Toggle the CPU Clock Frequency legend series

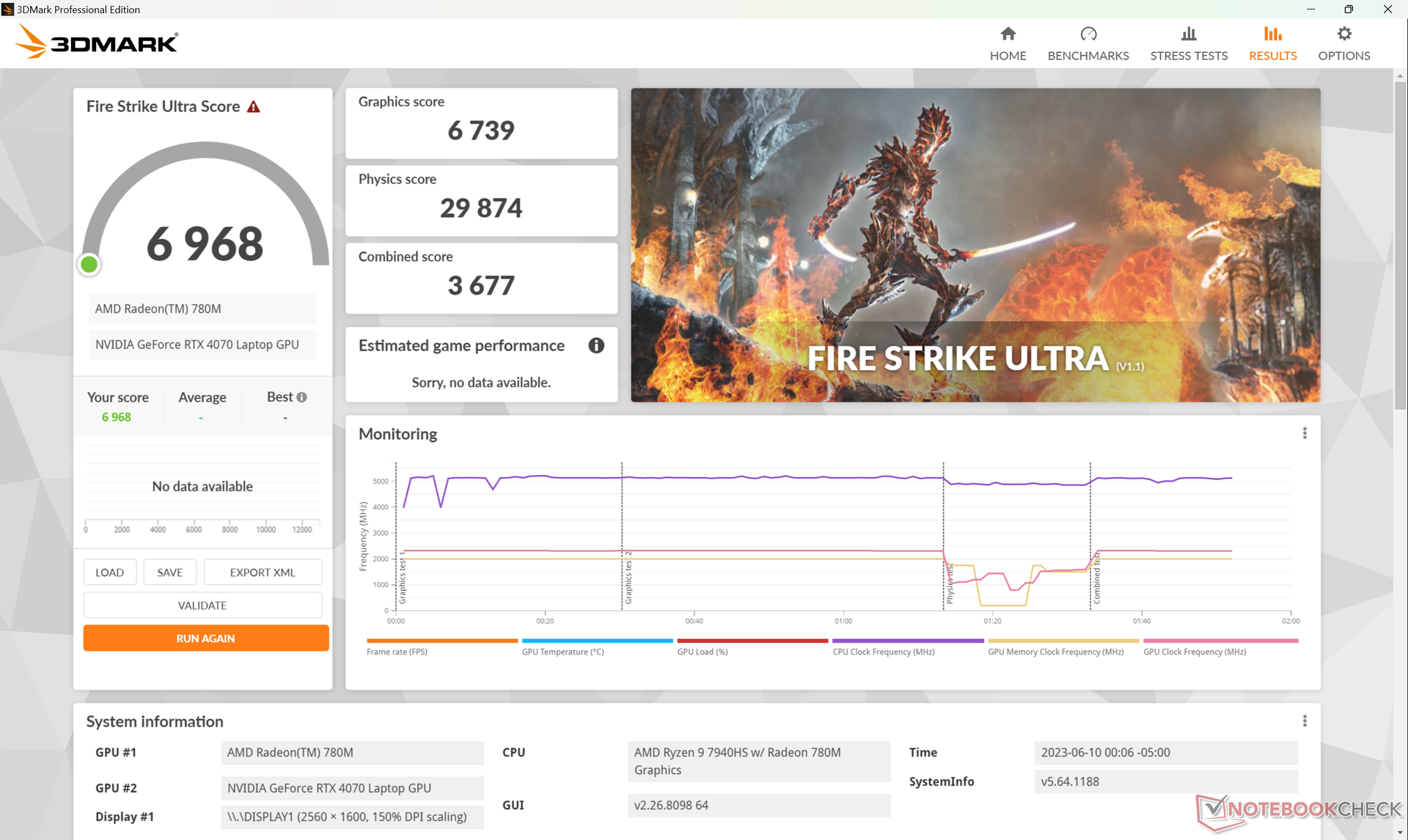pyautogui.click(x=883, y=652)
